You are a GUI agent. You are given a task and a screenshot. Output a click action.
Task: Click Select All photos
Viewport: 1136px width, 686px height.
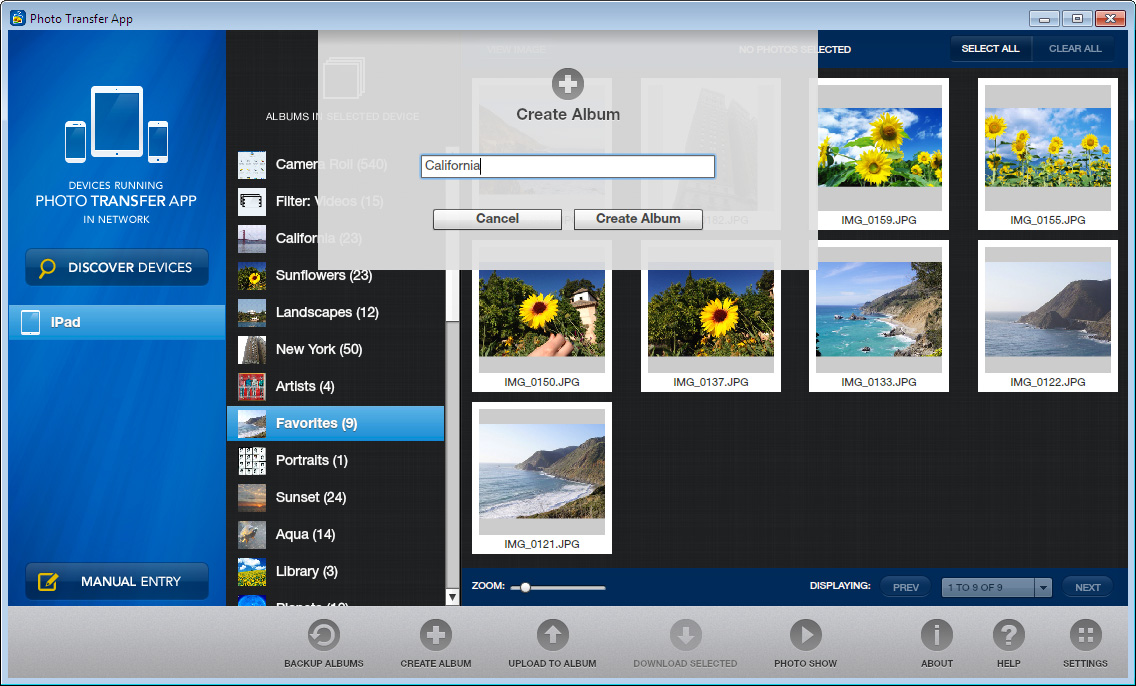tap(990, 49)
